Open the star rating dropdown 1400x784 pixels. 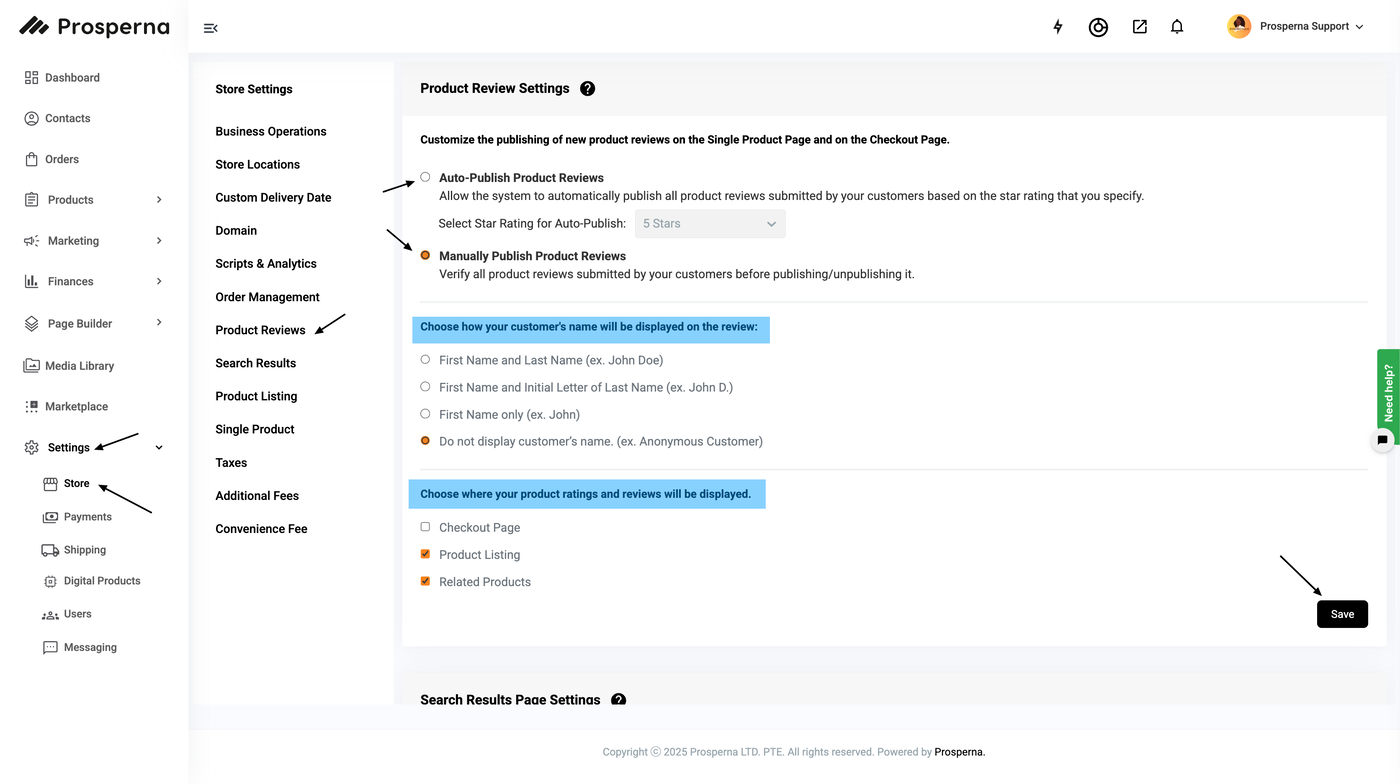pos(710,224)
